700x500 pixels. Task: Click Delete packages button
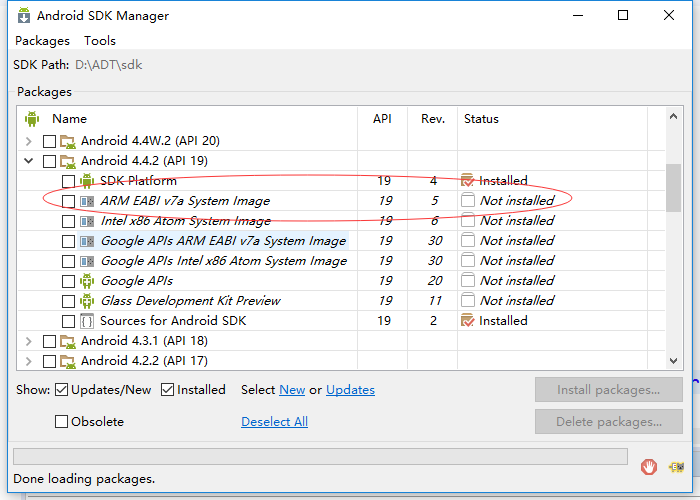point(608,421)
